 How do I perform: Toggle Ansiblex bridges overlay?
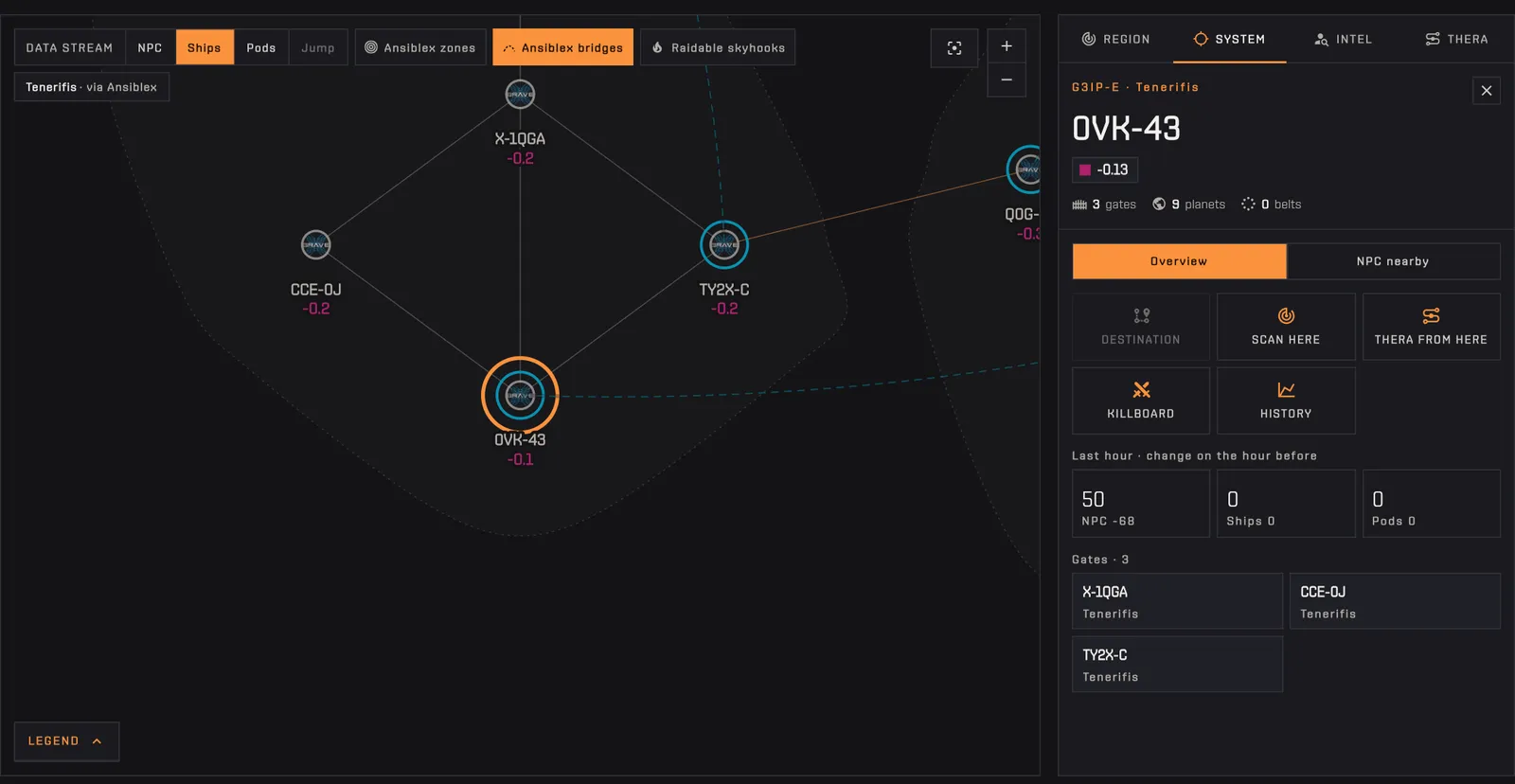tap(562, 47)
